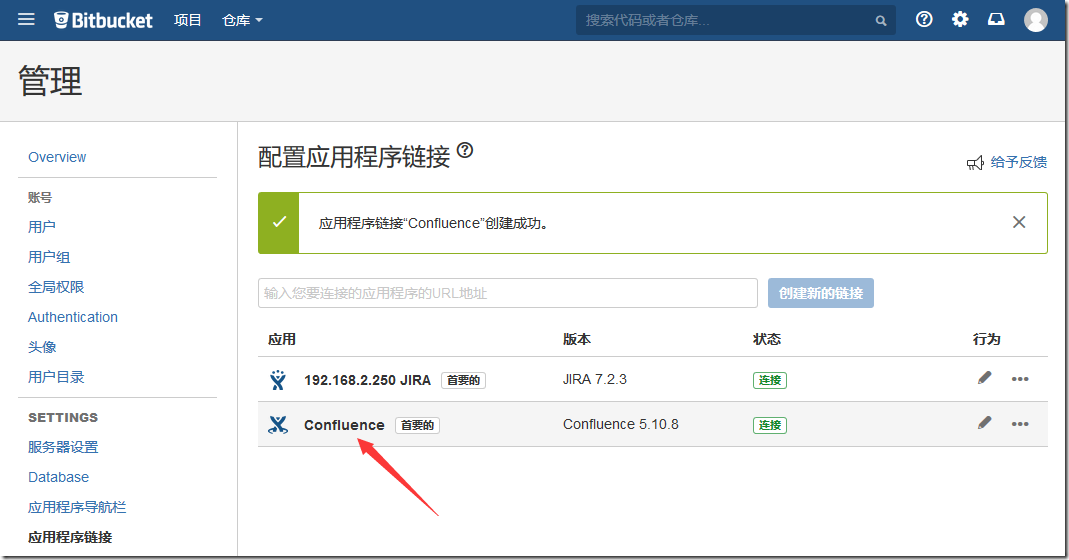Dismiss the success message banner
The height and width of the screenshot is (560, 1069).
[x=1019, y=222]
